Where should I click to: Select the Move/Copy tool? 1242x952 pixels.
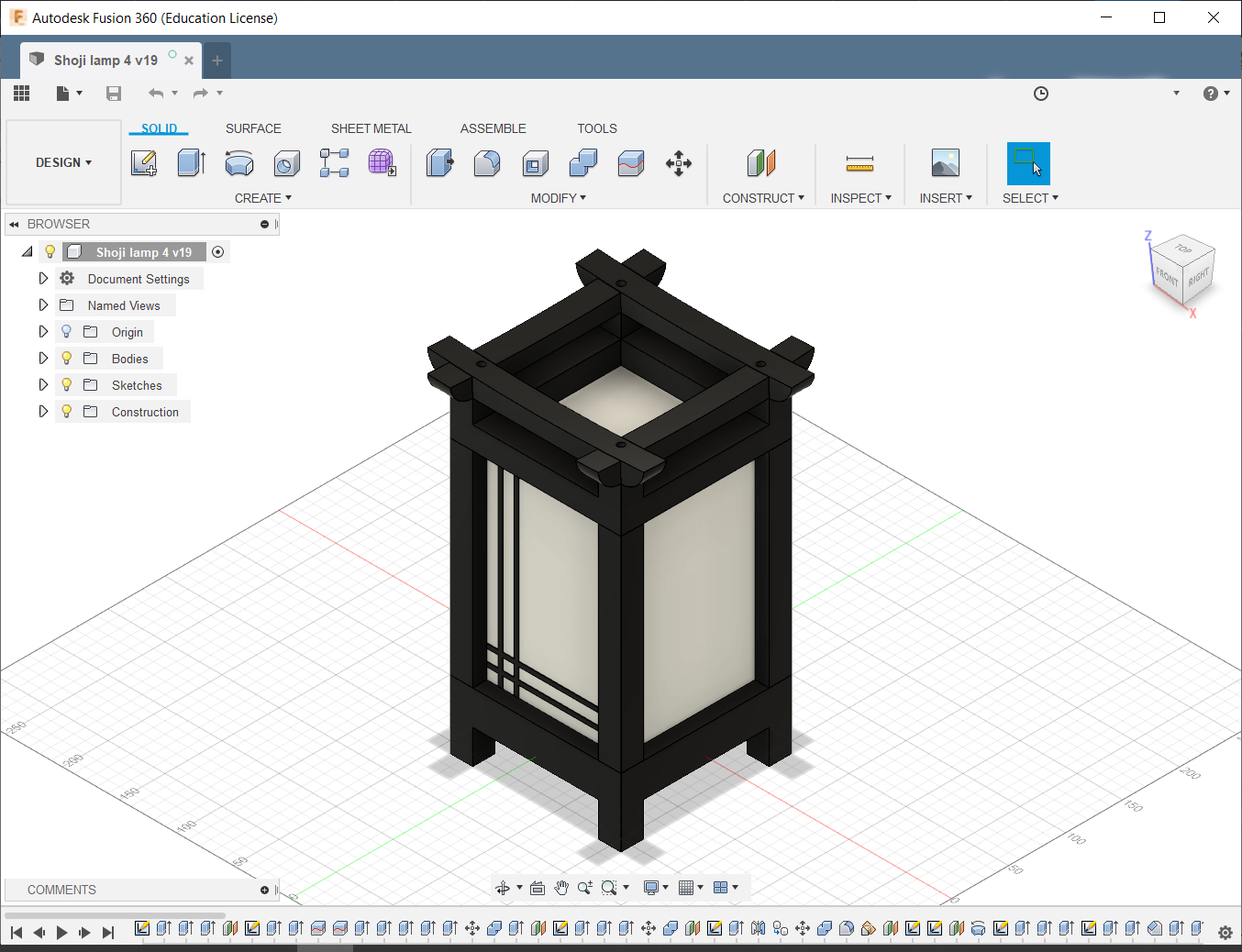(x=679, y=163)
